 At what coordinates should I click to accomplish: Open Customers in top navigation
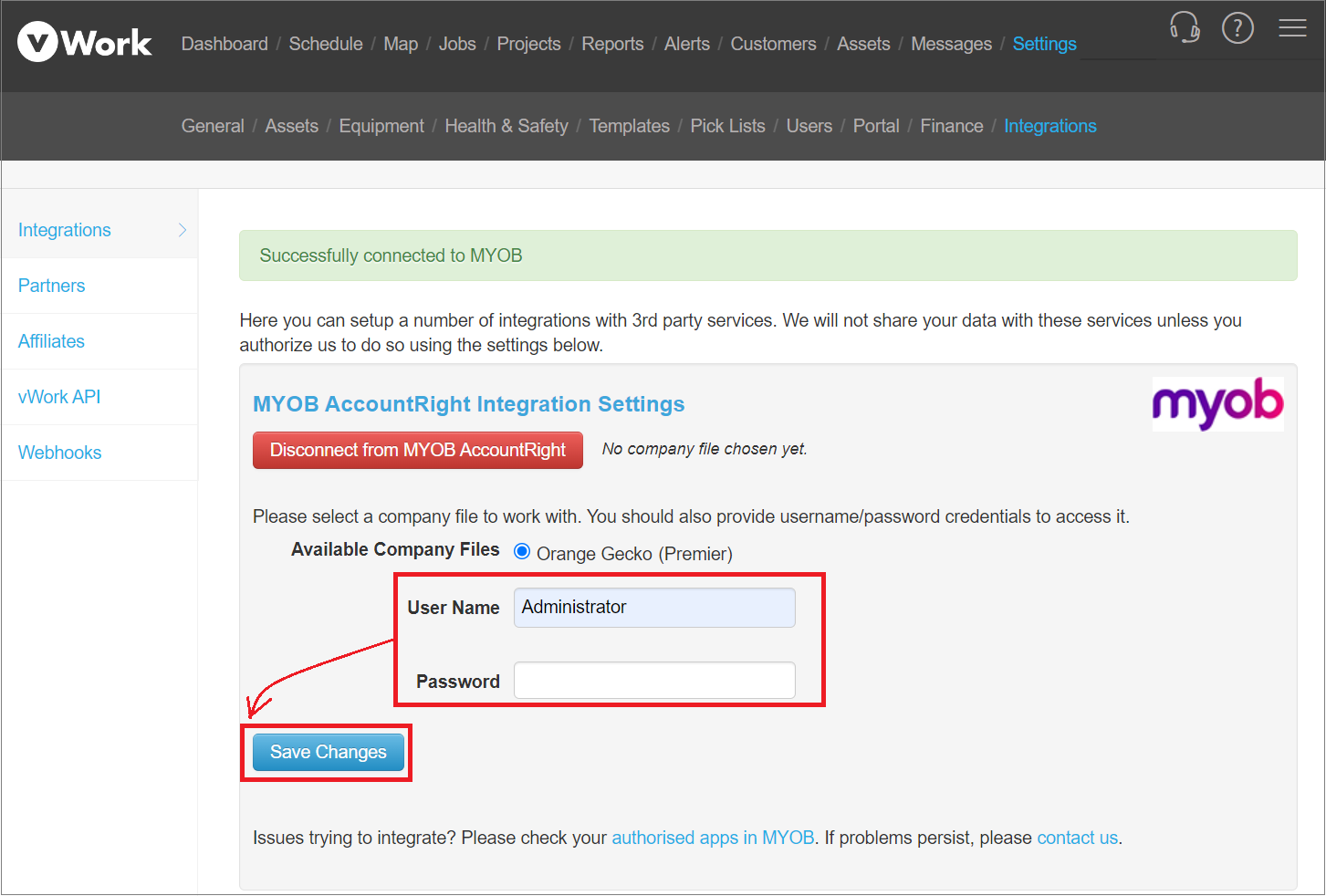click(773, 44)
